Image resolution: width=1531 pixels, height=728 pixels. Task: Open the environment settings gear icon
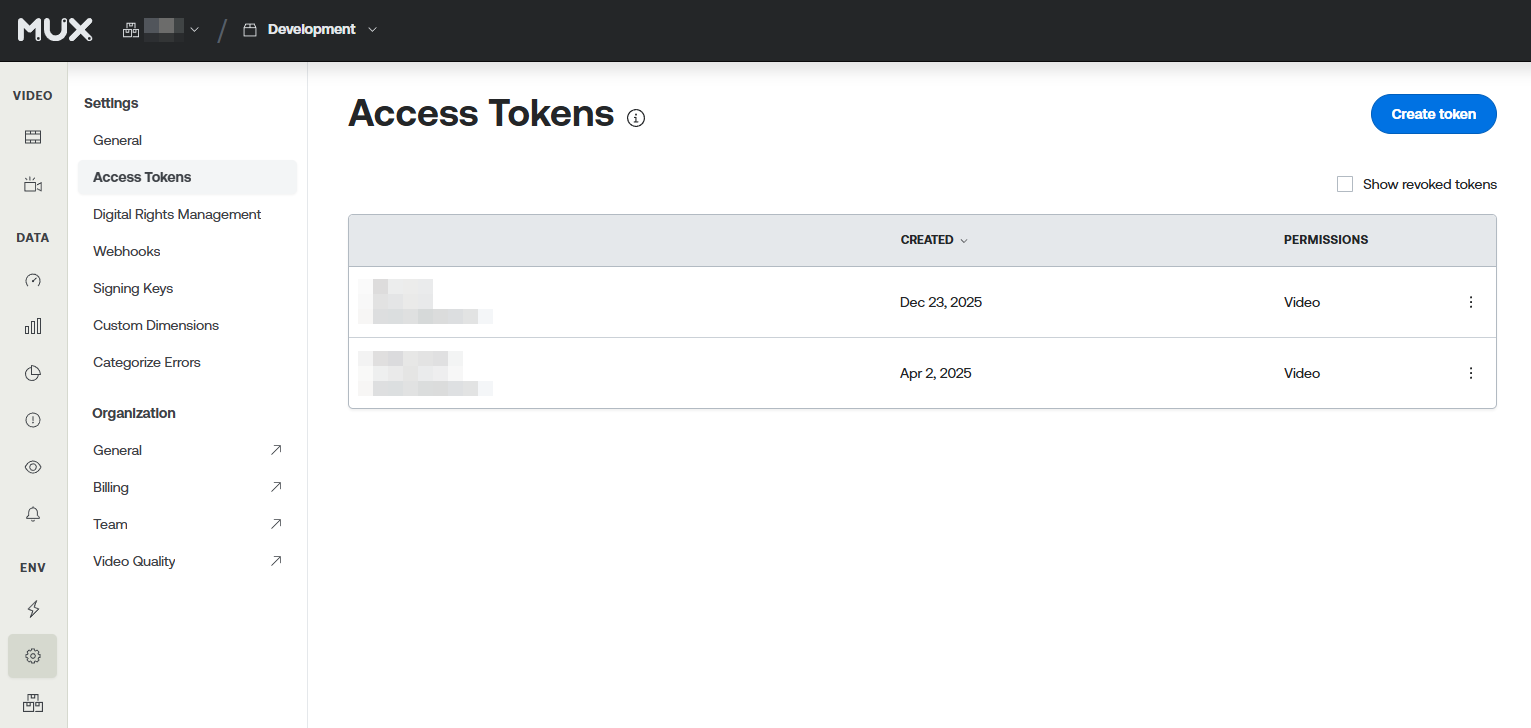33,655
